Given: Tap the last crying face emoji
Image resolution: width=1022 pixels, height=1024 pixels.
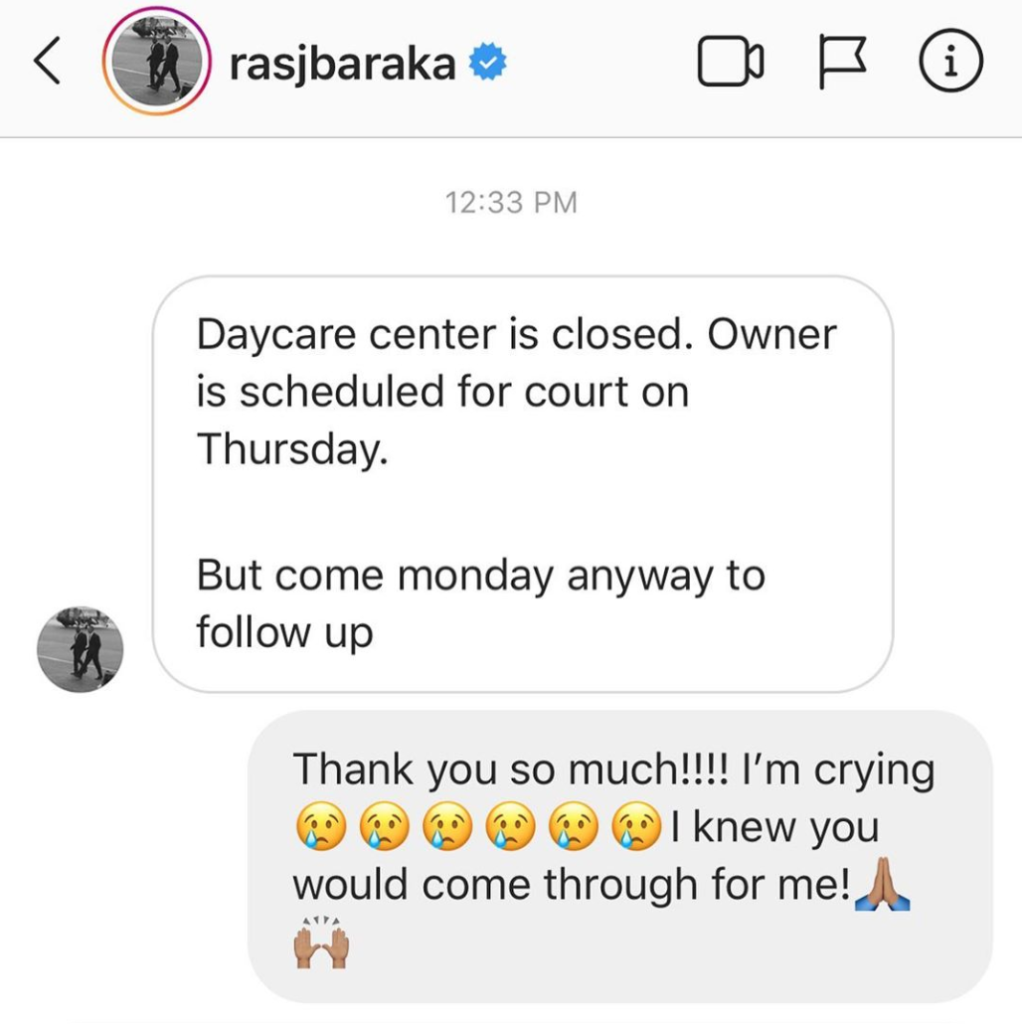Looking at the screenshot, I should tap(637, 826).
